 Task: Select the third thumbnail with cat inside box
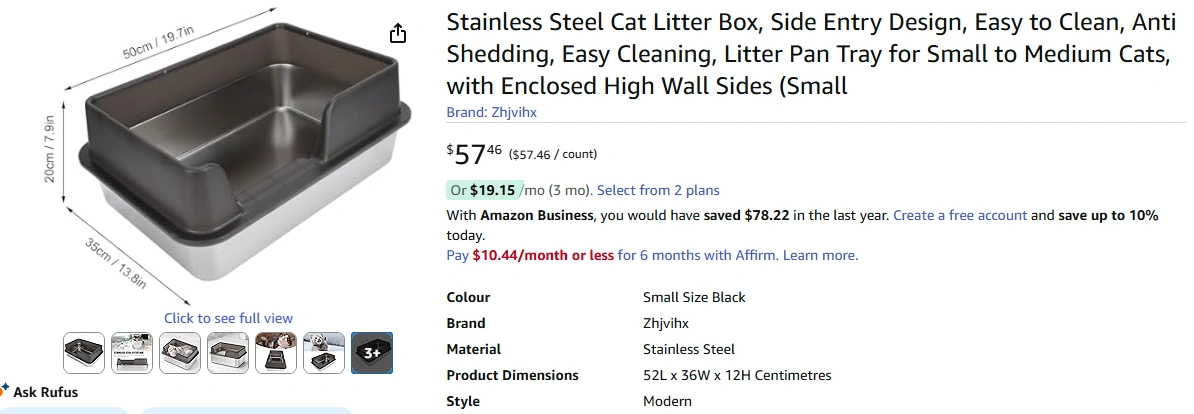(x=180, y=352)
